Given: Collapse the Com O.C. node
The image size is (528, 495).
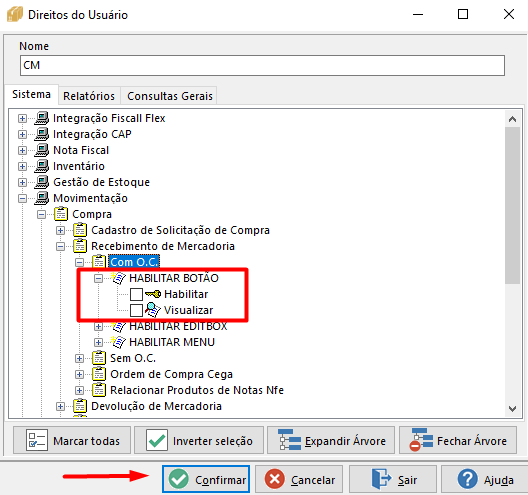Looking at the screenshot, I should [x=79, y=262].
